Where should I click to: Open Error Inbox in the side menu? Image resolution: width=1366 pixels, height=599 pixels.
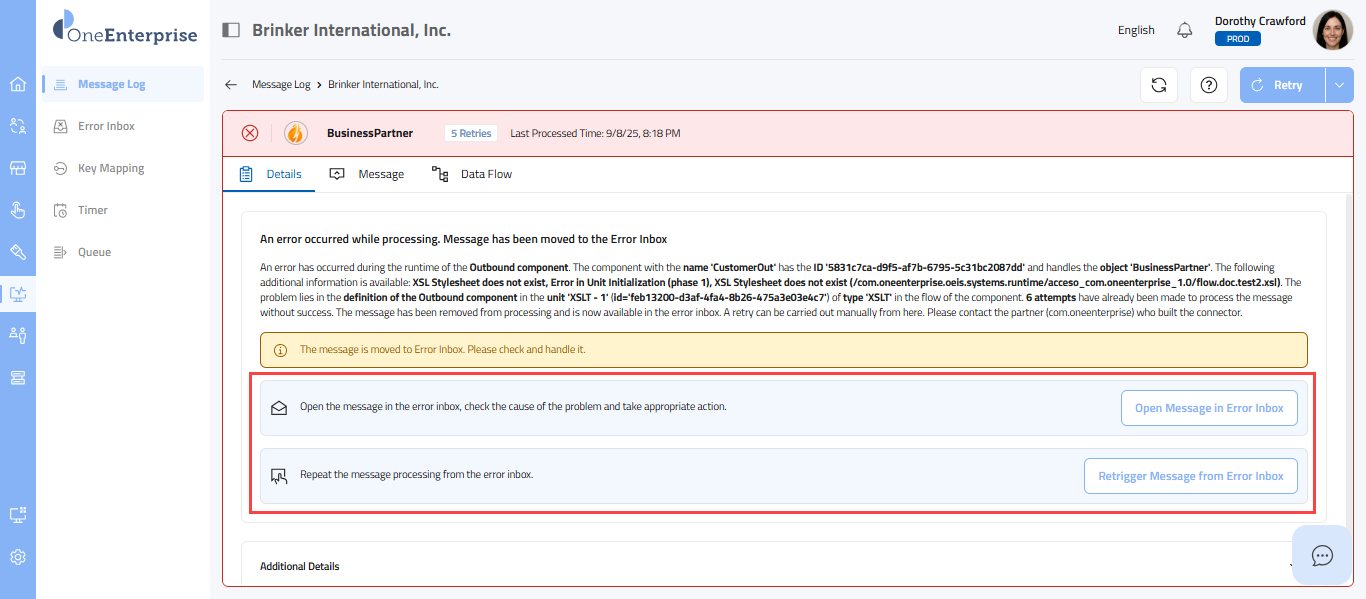pyautogui.click(x=106, y=126)
